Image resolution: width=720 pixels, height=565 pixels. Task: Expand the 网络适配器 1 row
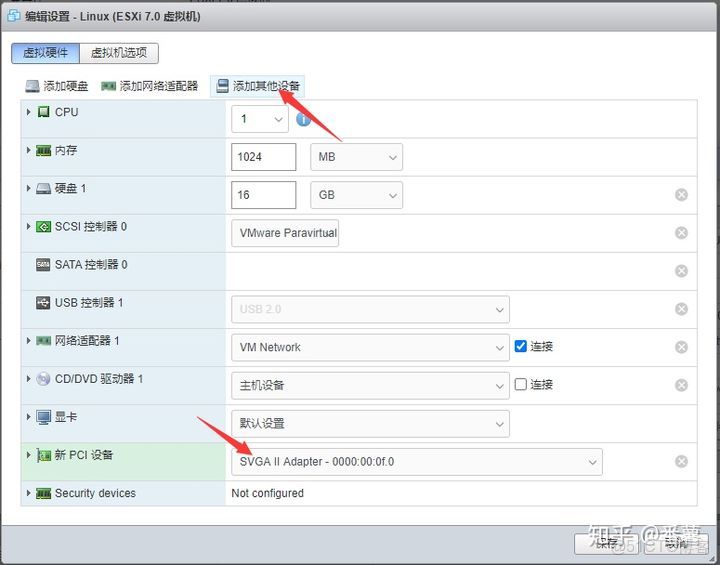(28, 341)
